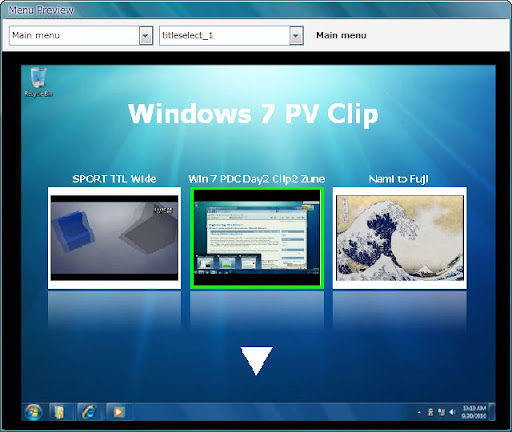The width and height of the screenshot is (512, 432).
Task: Click the SPORT TTL Wide title label
Action: 114,179
